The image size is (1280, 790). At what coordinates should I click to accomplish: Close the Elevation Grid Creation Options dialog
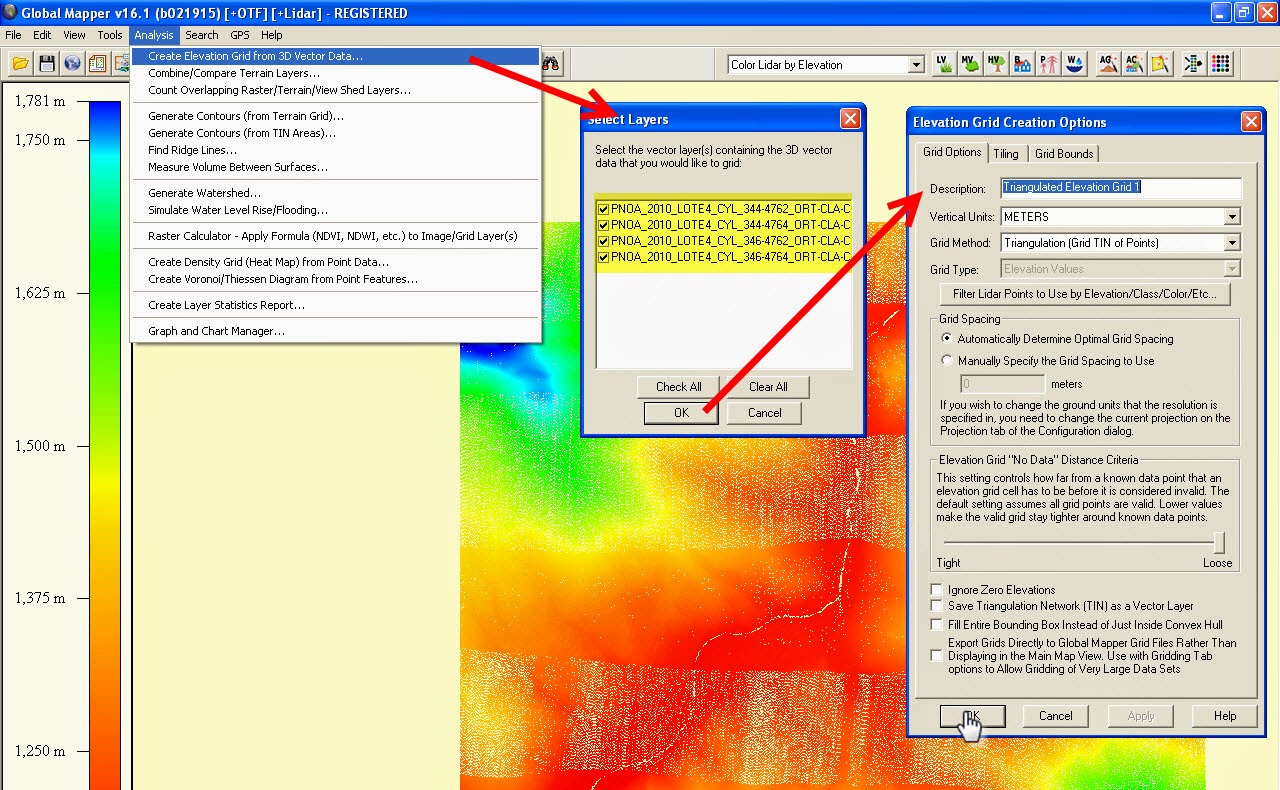point(1250,122)
